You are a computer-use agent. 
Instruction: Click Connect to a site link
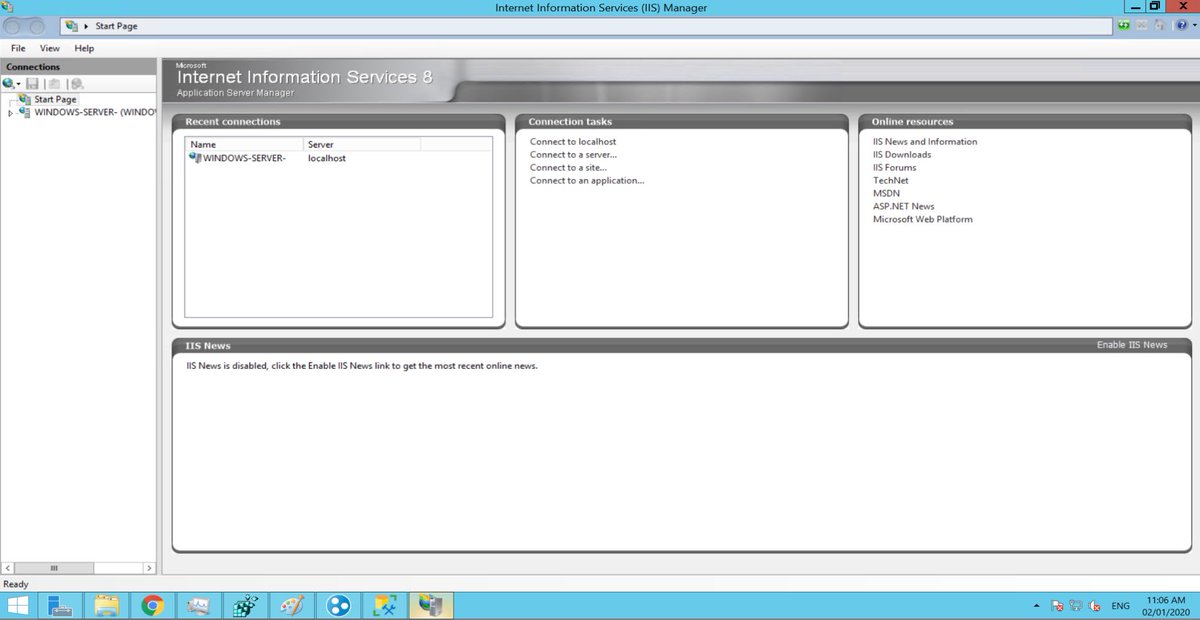pos(568,168)
